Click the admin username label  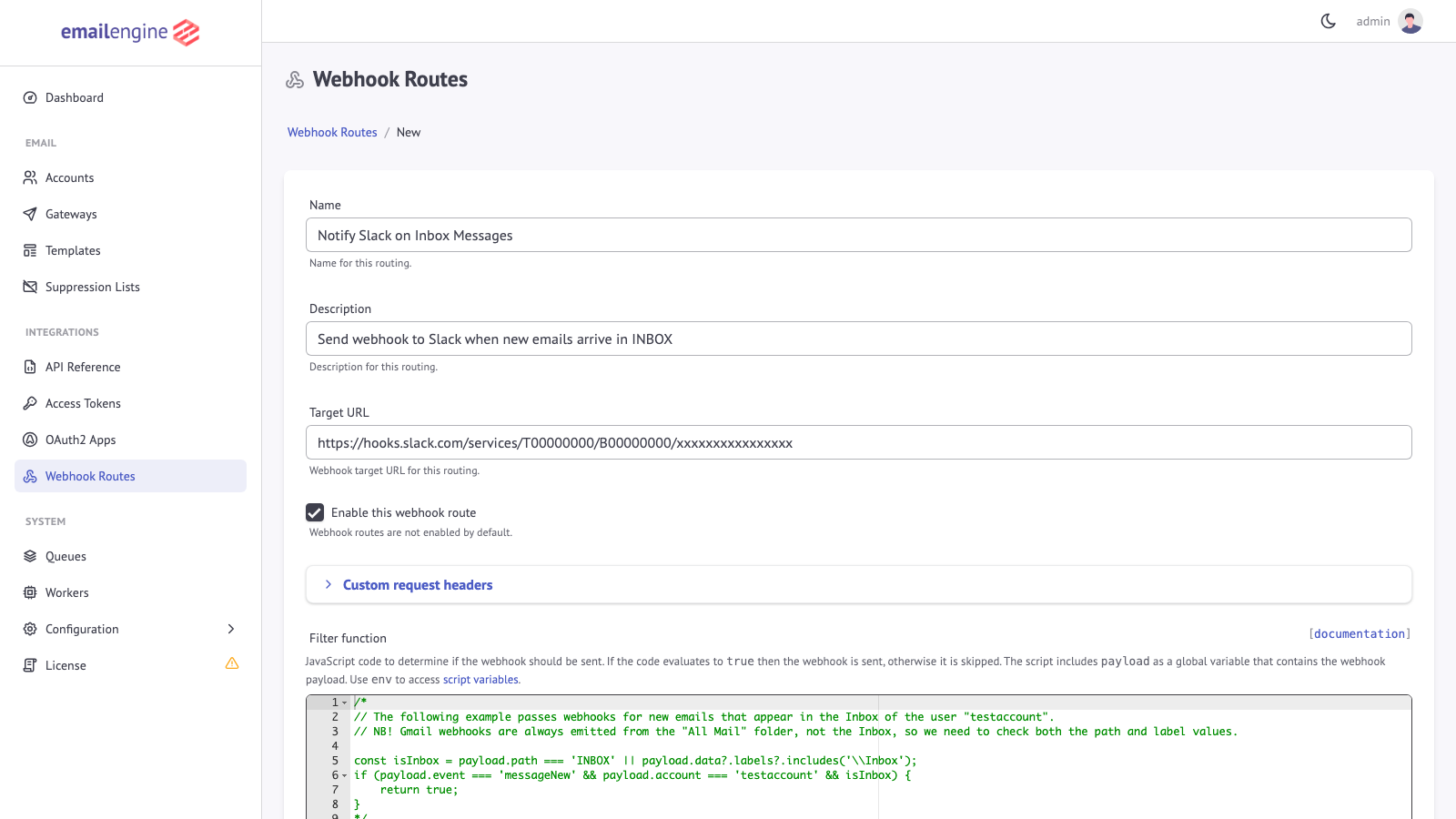click(1372, 21)
